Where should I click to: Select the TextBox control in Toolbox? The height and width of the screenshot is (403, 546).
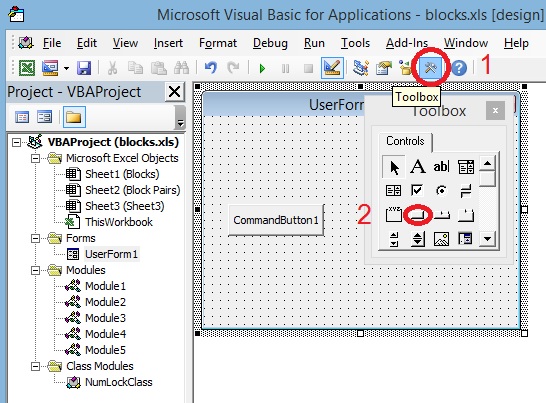point(441,167)
